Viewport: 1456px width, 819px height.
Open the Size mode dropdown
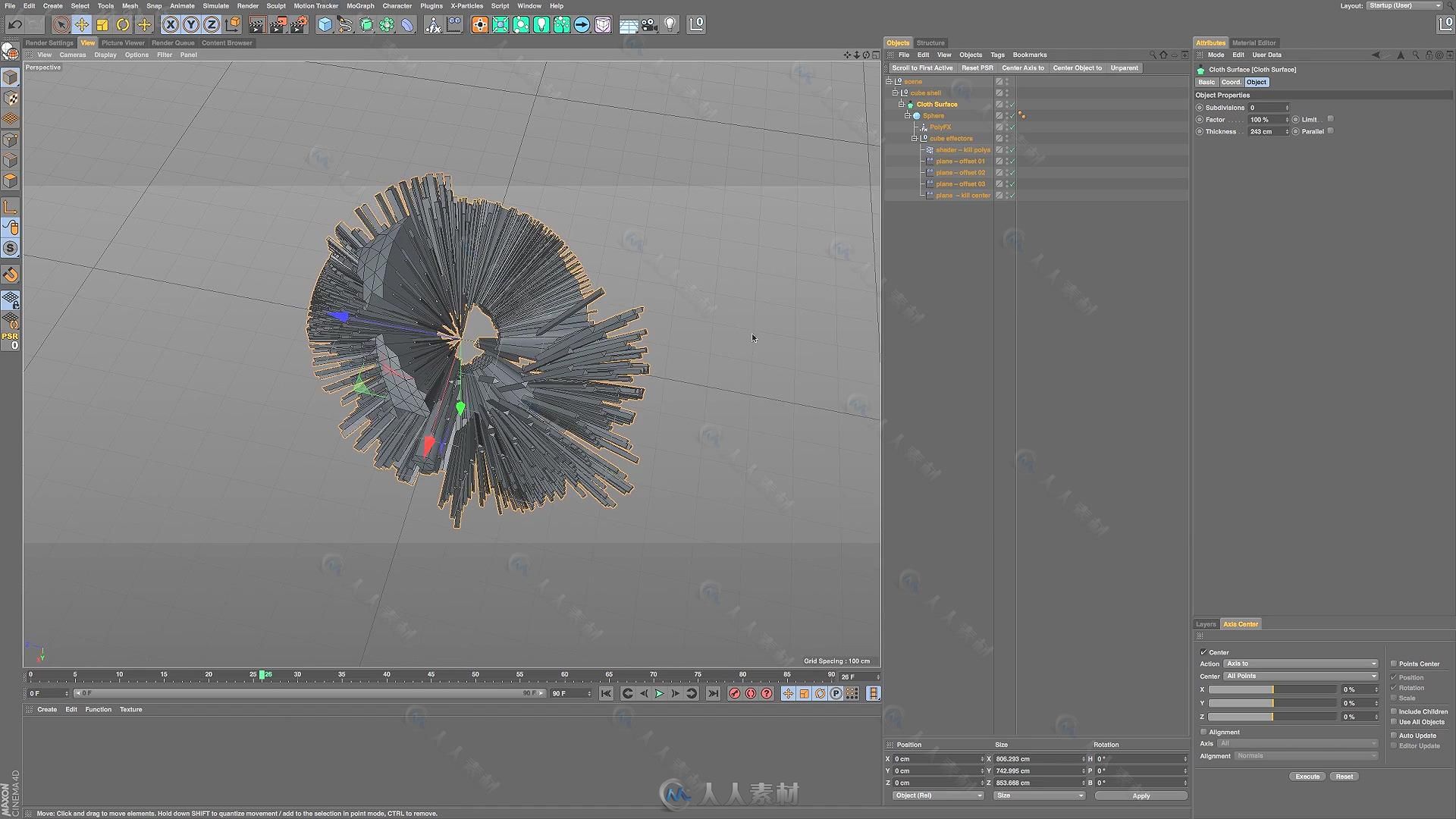tap(1039, 795)
